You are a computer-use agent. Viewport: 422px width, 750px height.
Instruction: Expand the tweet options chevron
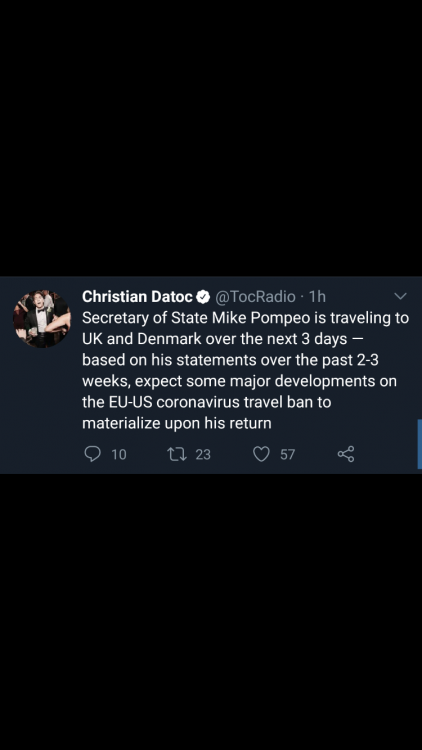[x=400, y=297]
